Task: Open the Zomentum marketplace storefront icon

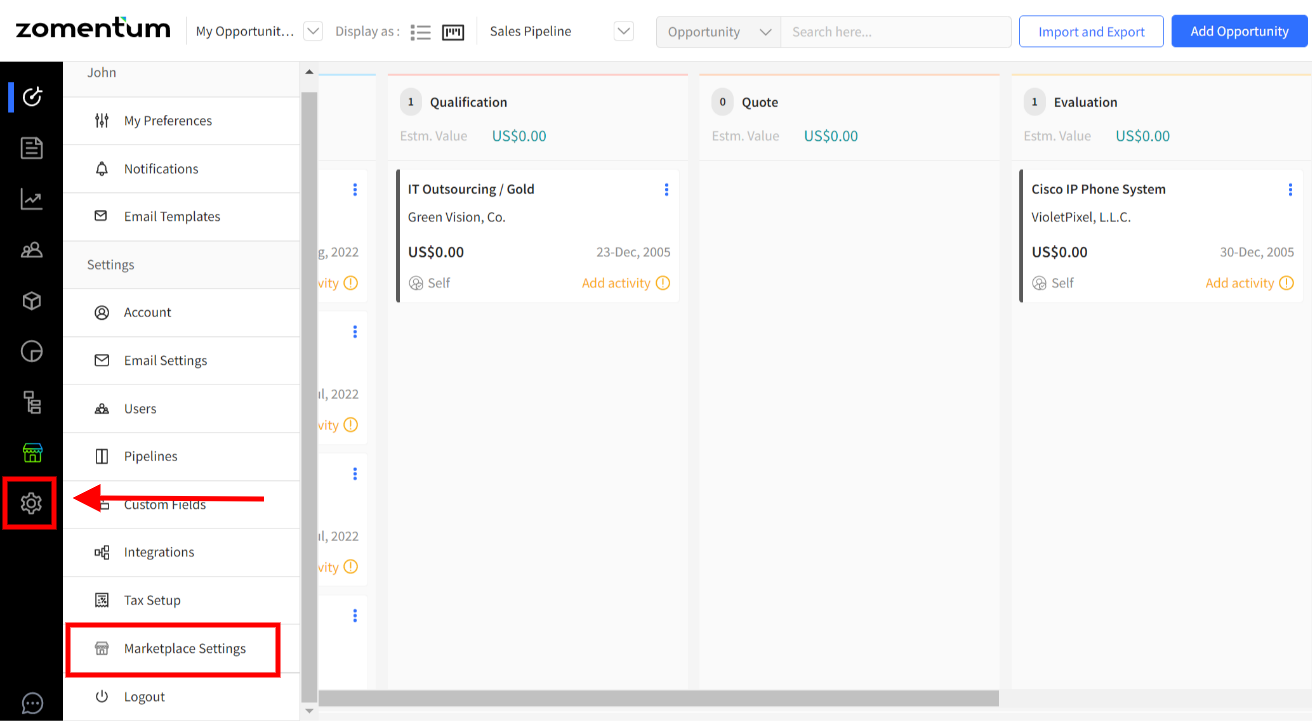Action: click(31, 452)
